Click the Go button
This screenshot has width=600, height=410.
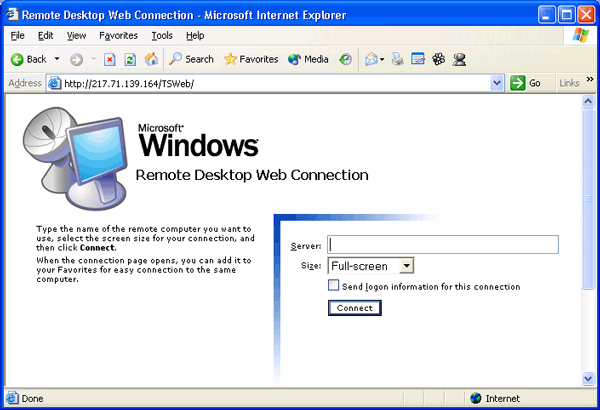click(x=526, y=83)
